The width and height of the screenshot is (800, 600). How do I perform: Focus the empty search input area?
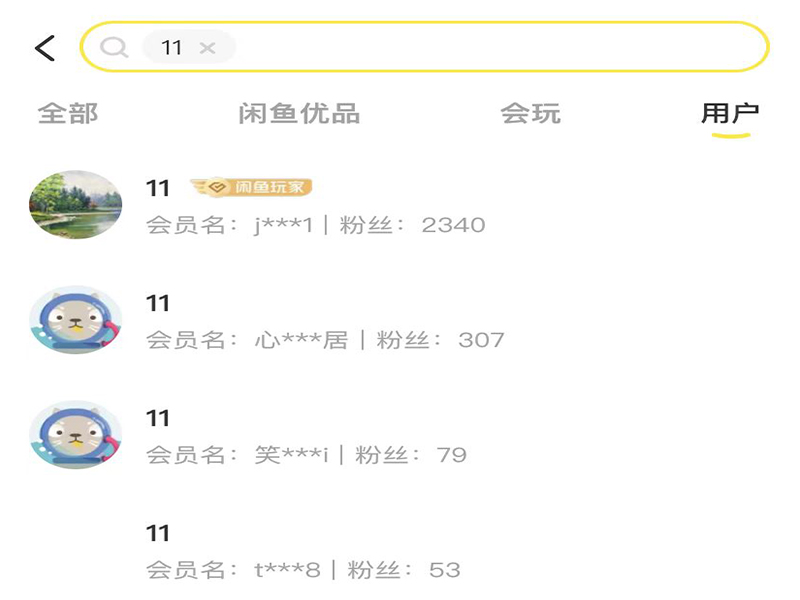(490, 47)
